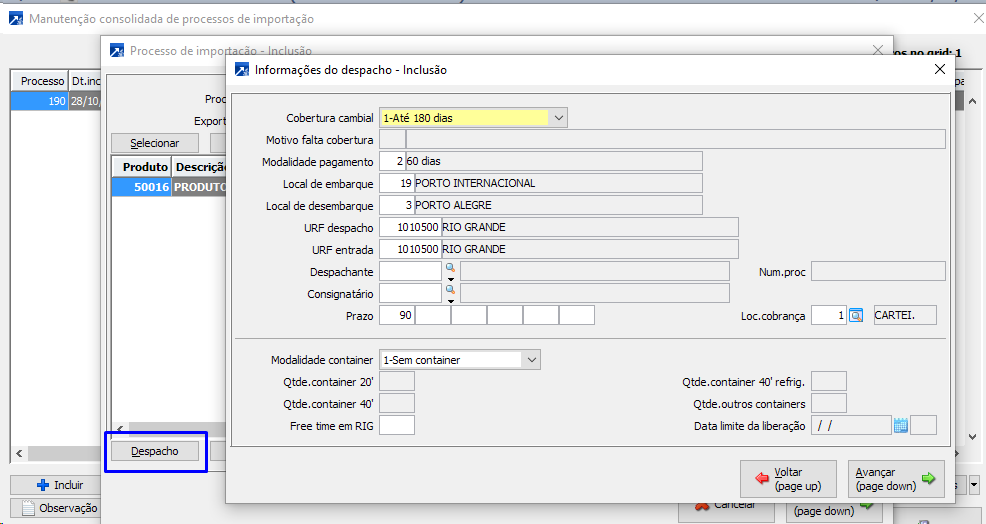Click the Despachante code input field
This screenshot has height=524, width=986.
click(x=410, y=272)
